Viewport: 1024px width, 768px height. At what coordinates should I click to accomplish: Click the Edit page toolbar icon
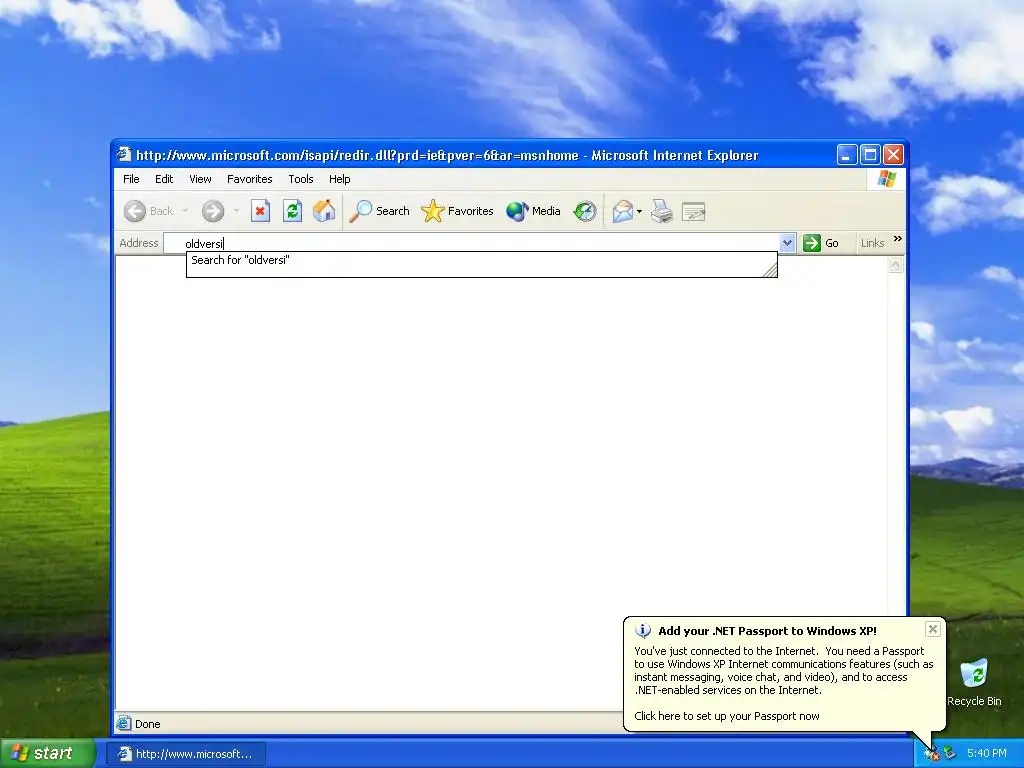694,212
